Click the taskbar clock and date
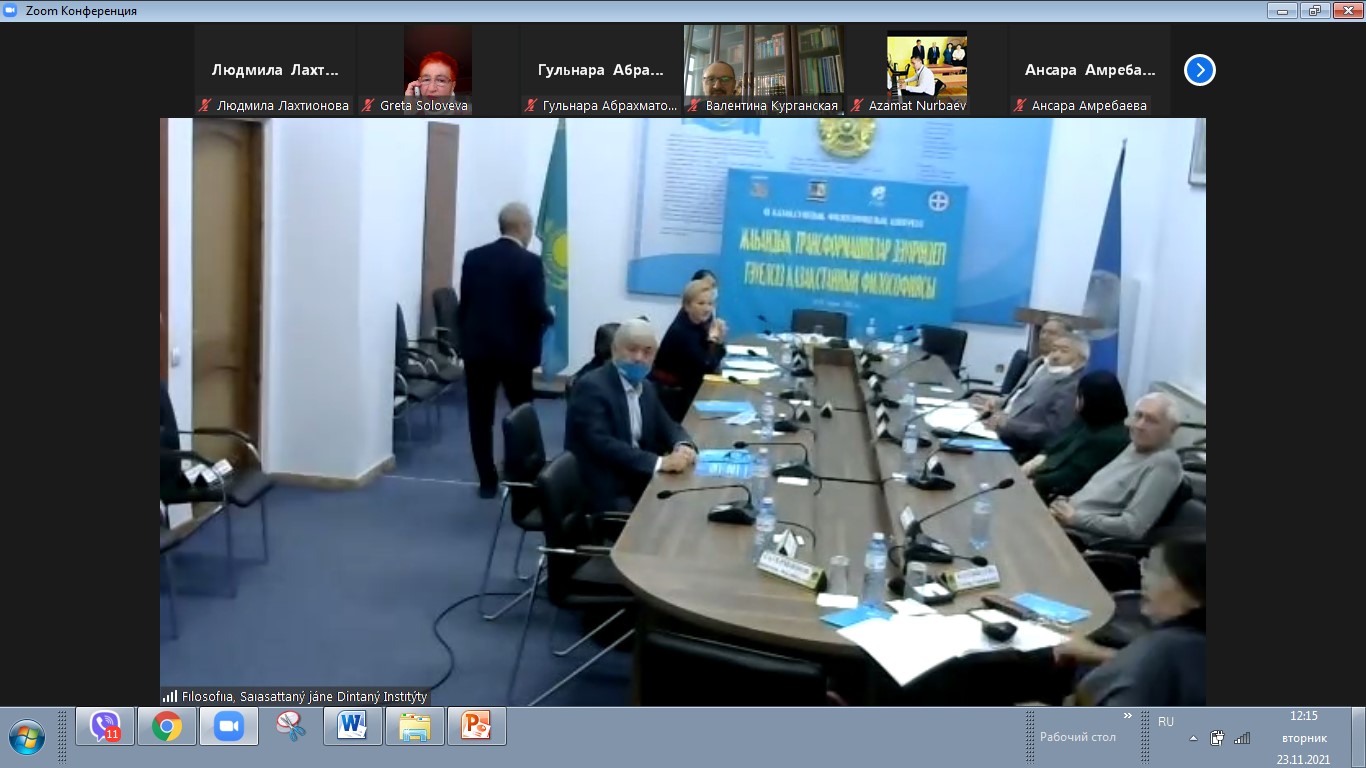Viewport: 1366px width, 768px height. (x=1303, y=738)
